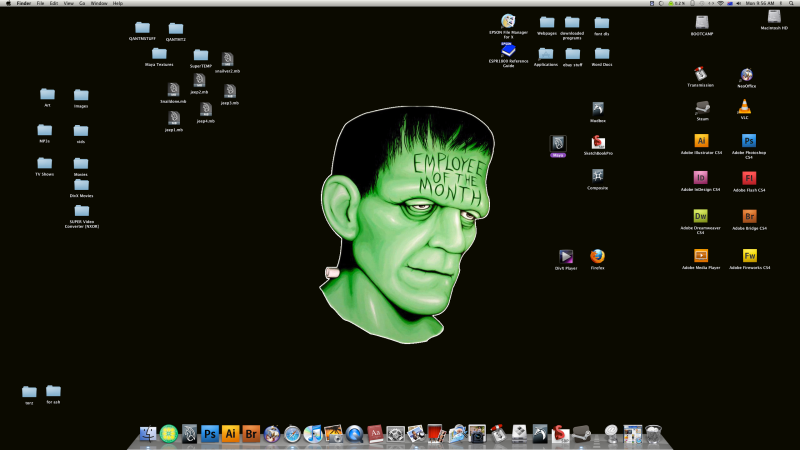Select the Webpages folder

[547, 22]
